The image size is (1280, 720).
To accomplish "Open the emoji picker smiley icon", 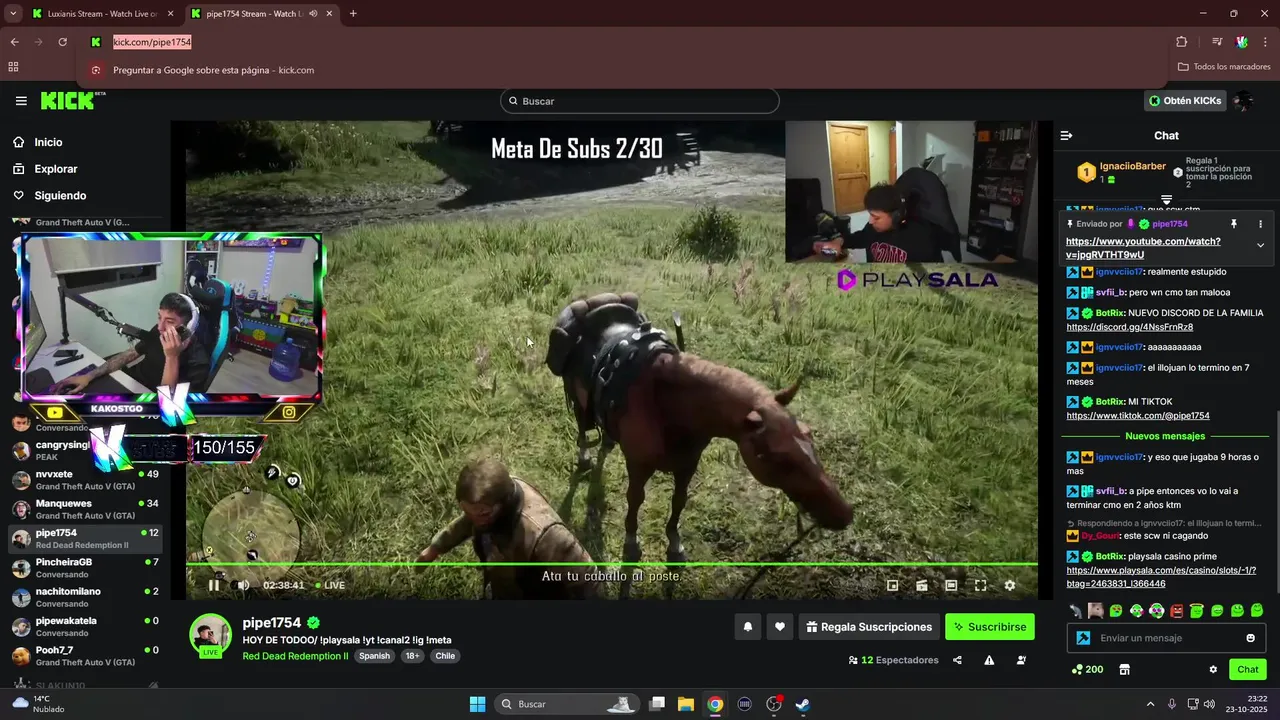I will [1250, 638].
